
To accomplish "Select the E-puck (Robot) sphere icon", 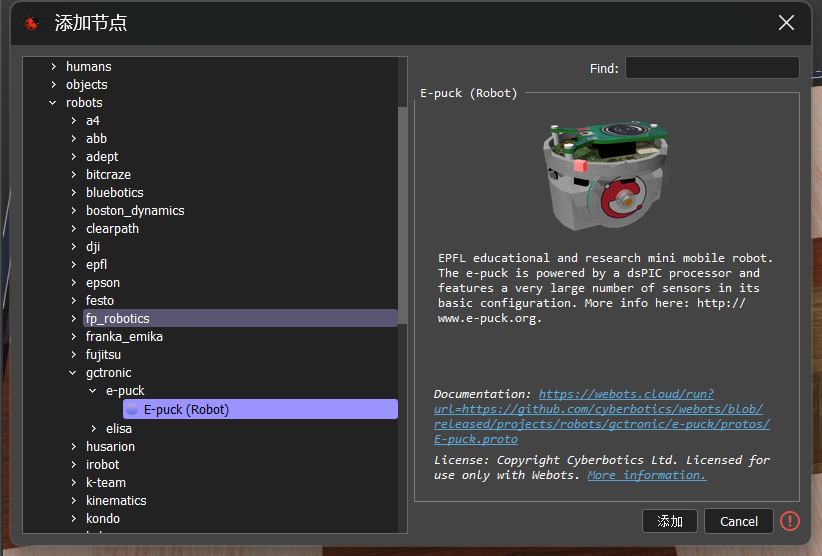I will click(132, 409).
